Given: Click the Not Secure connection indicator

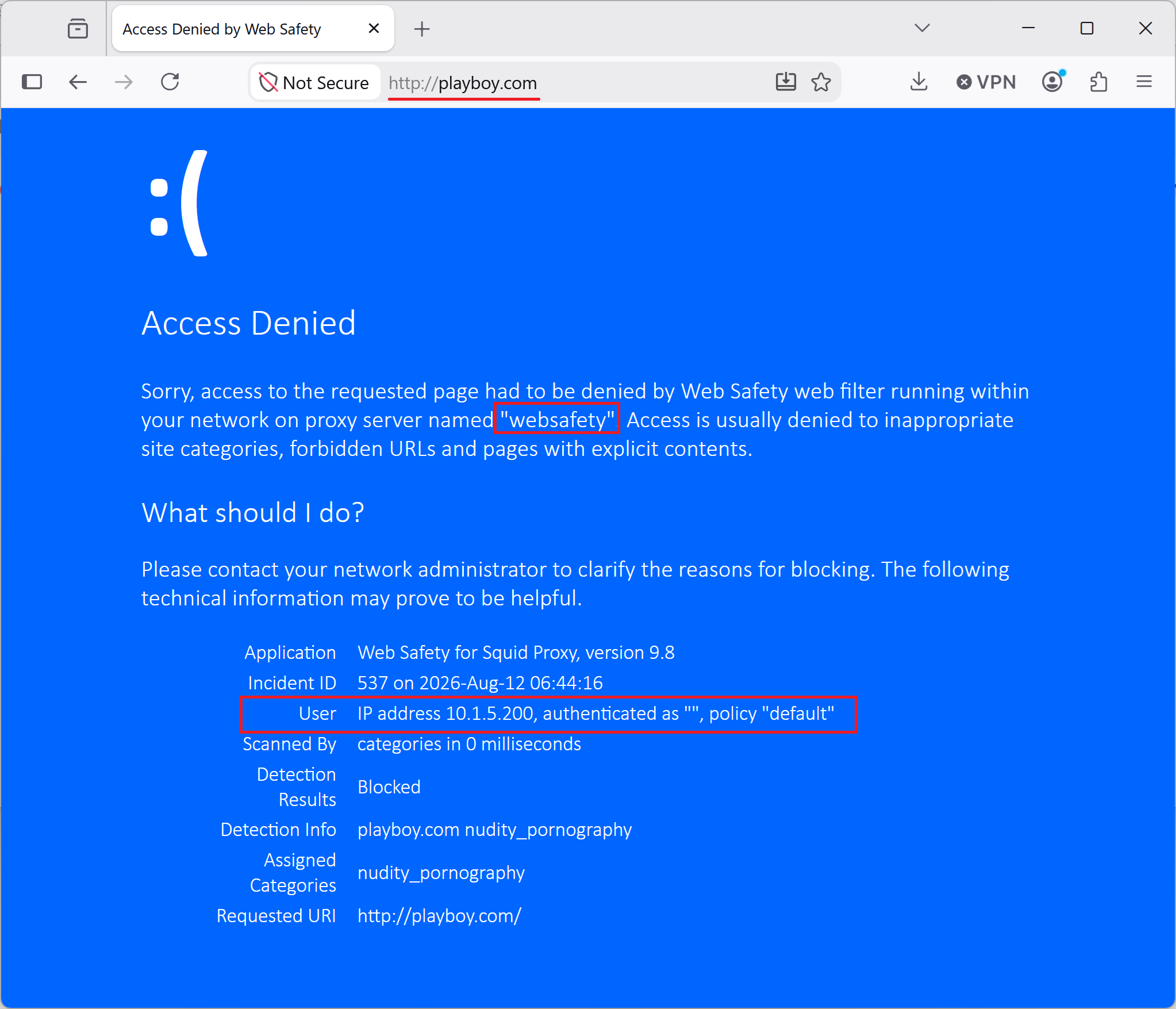Looking at the screenshot, I should tap(314, 83).
